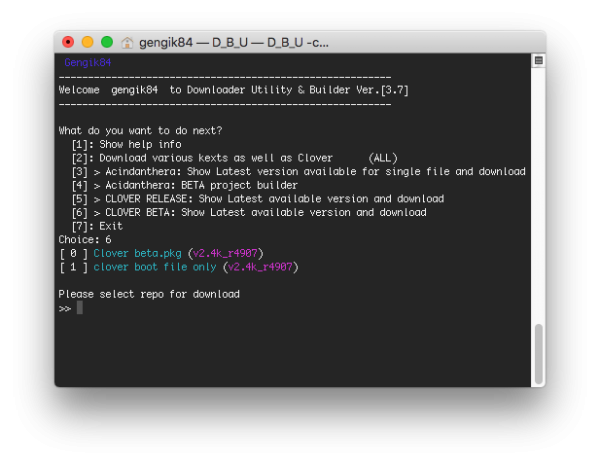
Task: Click the 'Welcome gengik84 to Downloader Utility' line
Action: 233,90
